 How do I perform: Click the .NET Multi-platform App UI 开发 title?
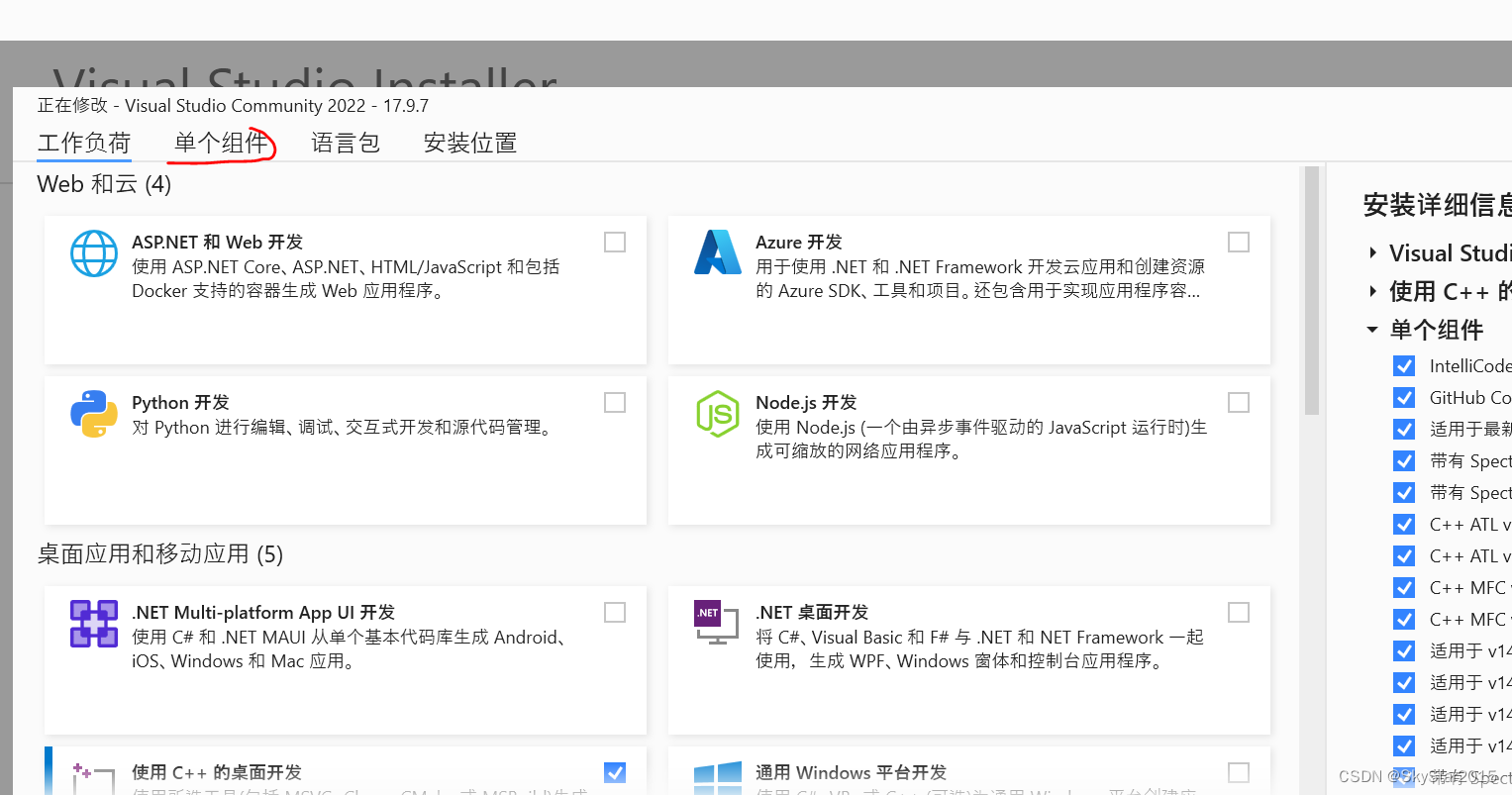pos(263,613)
